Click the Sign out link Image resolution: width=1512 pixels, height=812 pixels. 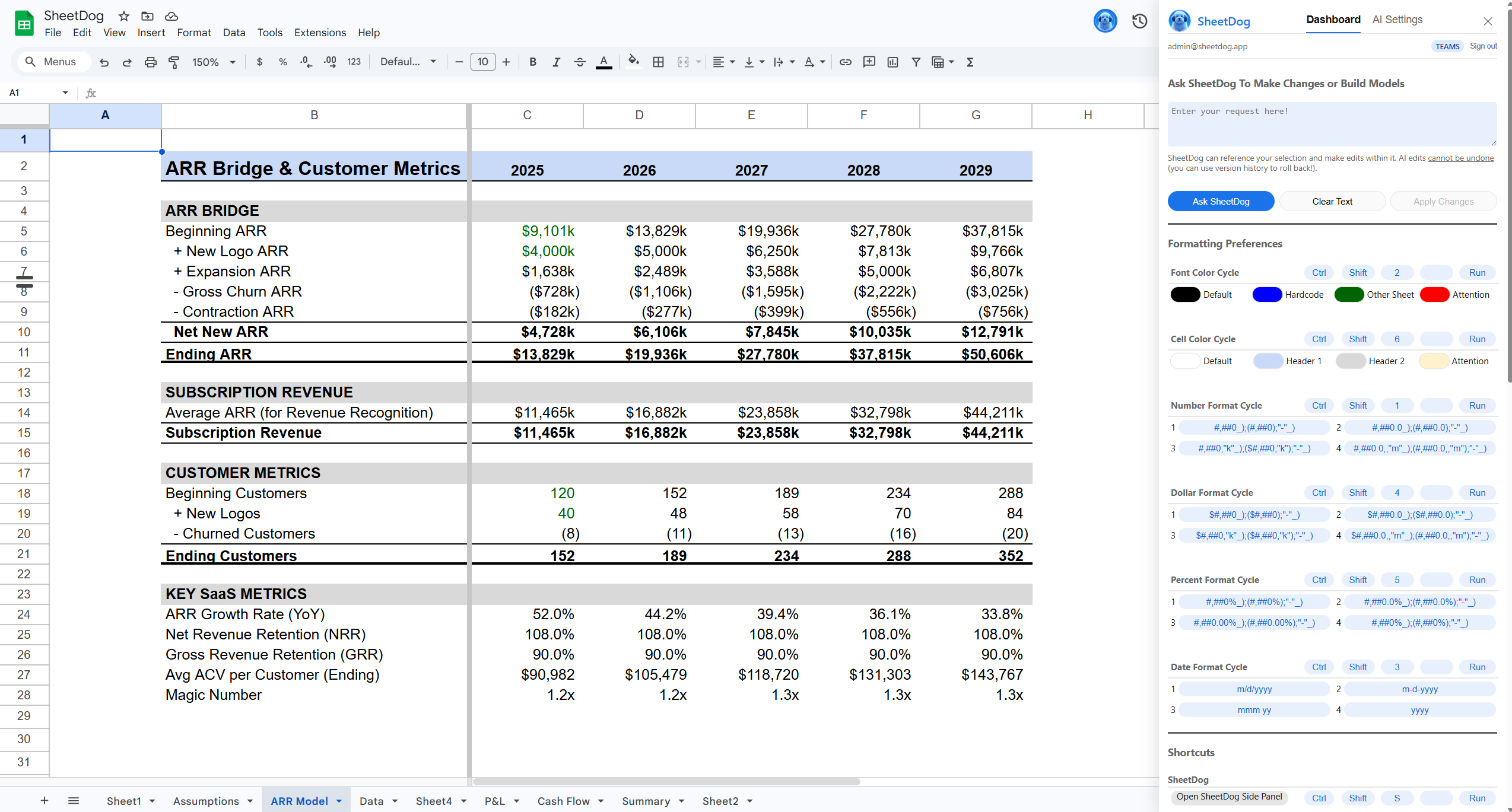pos(1483,46)
